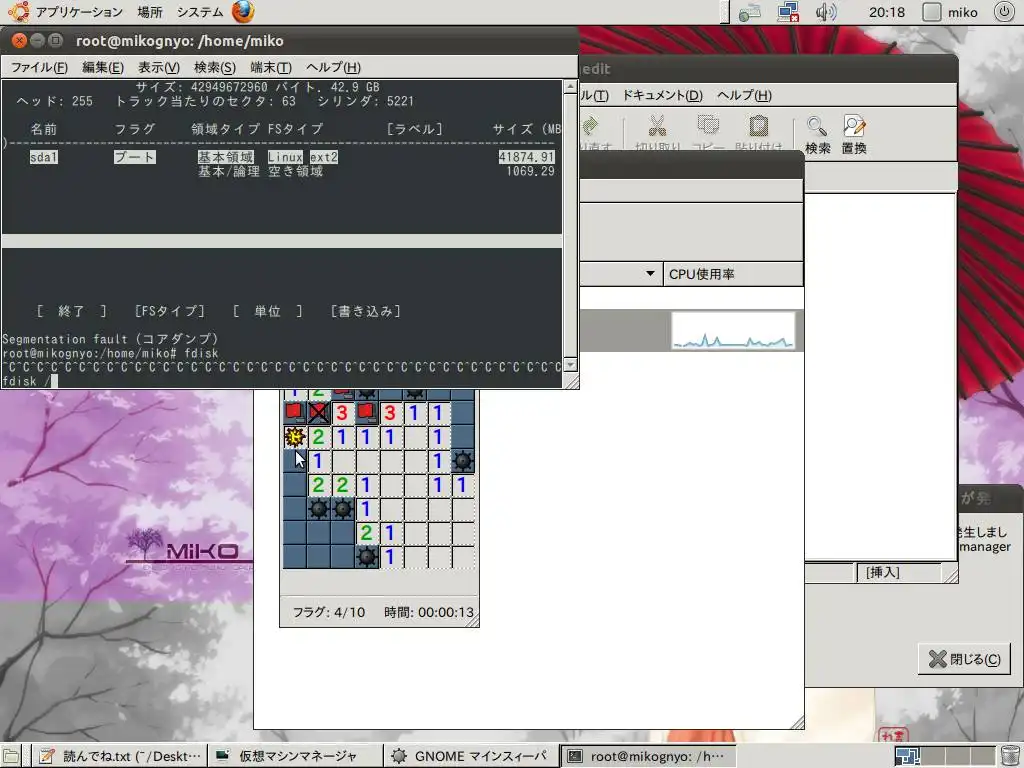Open the システム menu
Screen dimensions: 1024x768
pyautogui.click(x=199, y=12)
